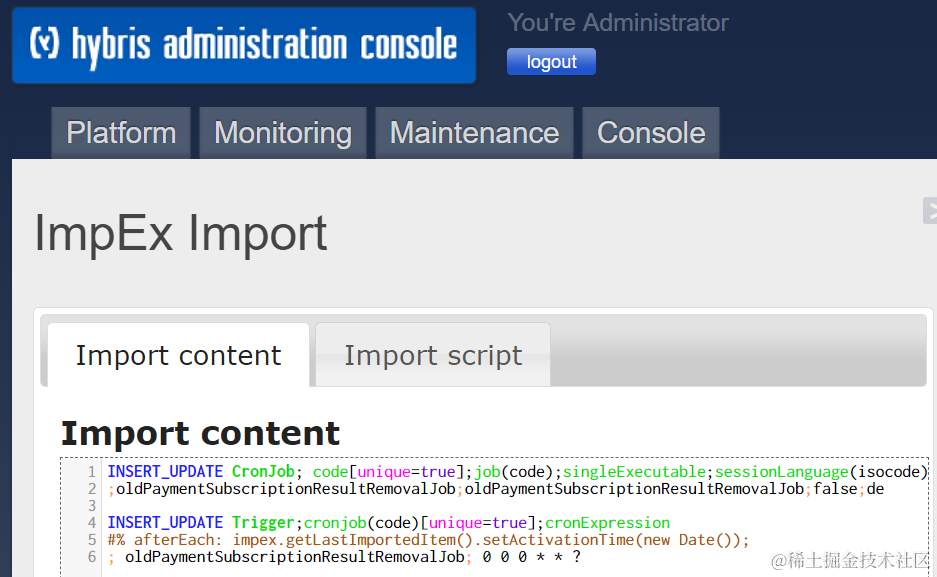Click the "Import content" bold section heading
Image resolution: width=937 pixels, height=577 pixels.
tap(200, 433)
